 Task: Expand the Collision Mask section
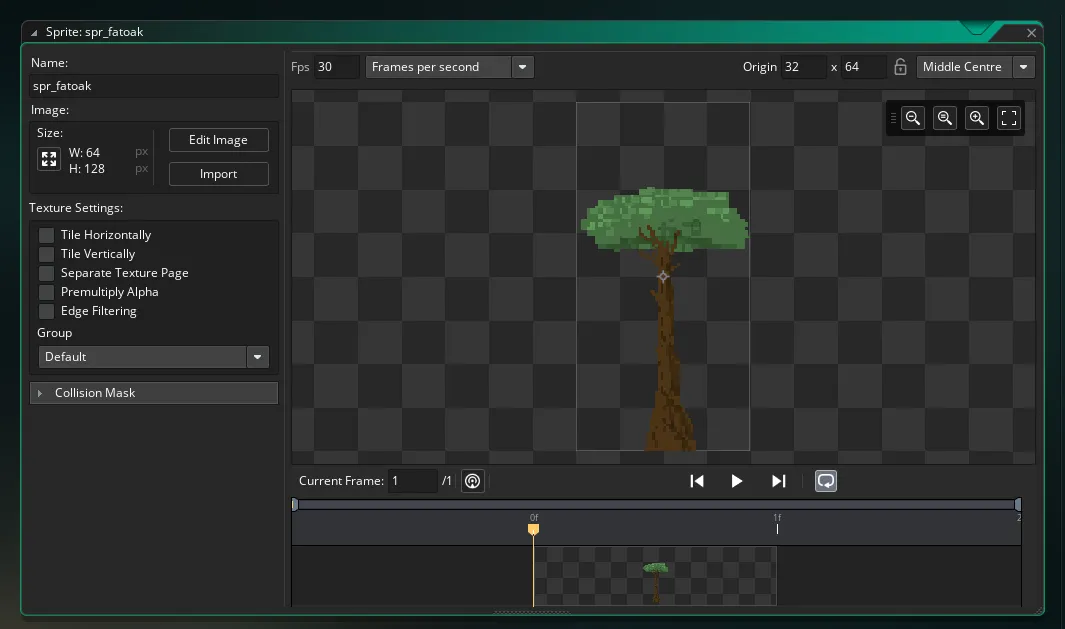(154, 393)
